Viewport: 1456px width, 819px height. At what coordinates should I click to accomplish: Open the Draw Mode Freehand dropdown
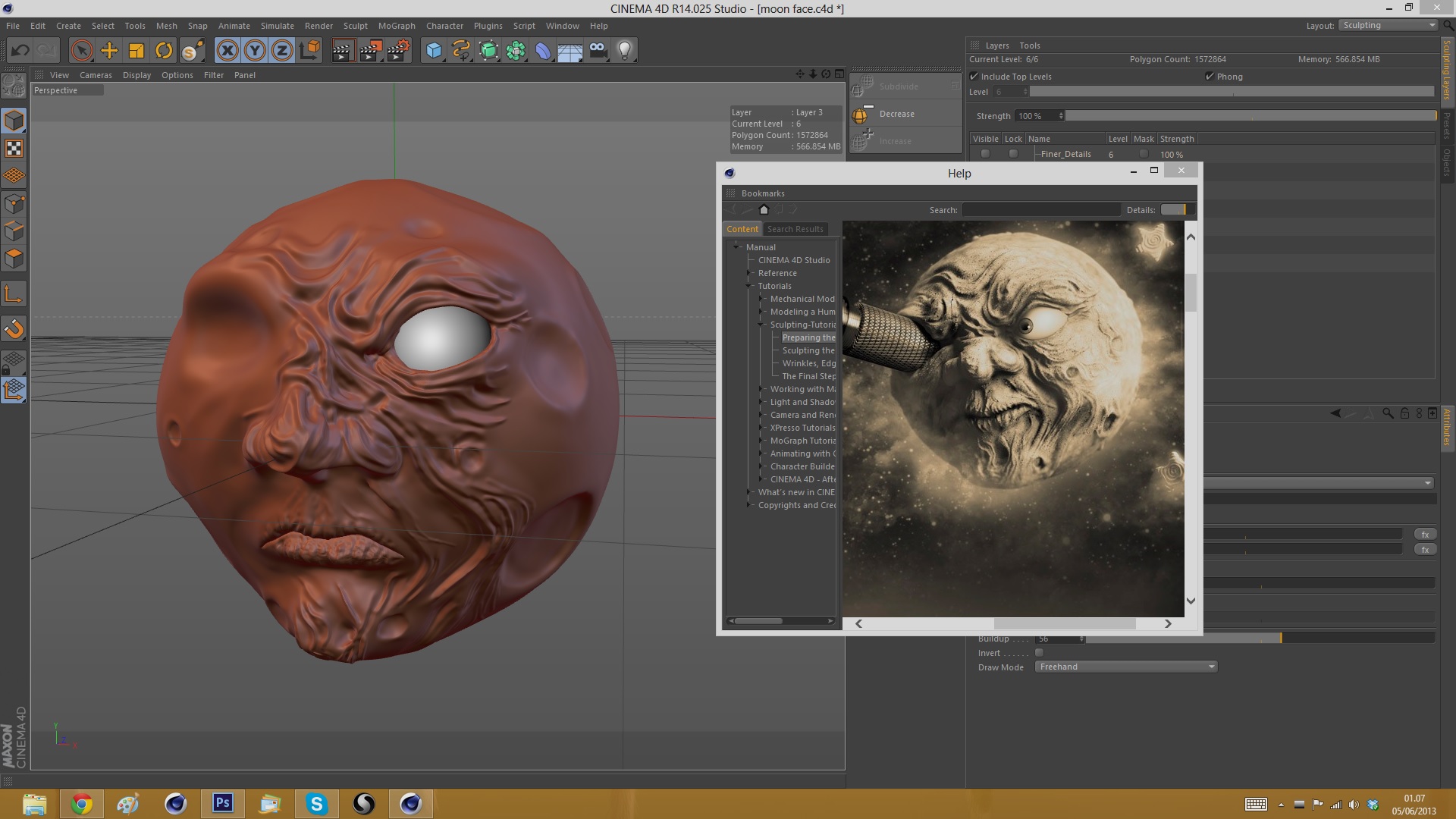click(x=1126, y=667)
